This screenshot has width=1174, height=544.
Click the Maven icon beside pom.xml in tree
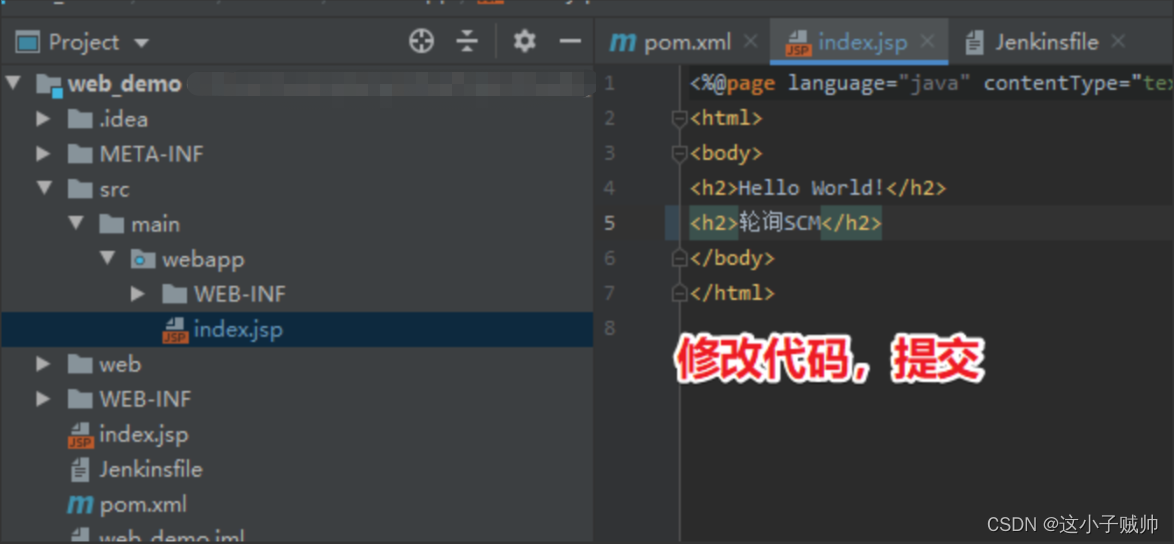[x=79, y=505]
